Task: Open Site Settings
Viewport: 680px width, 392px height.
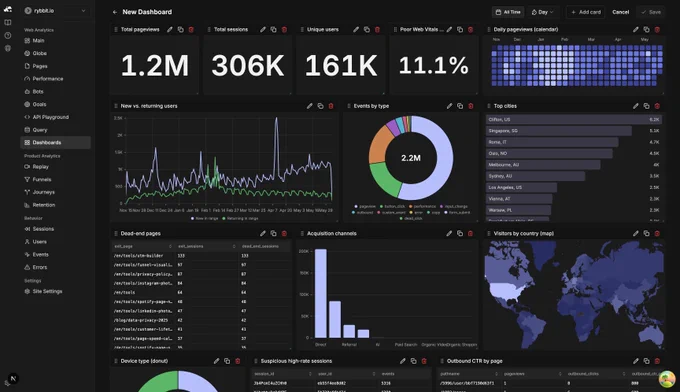Action: (x=56, y=291)
